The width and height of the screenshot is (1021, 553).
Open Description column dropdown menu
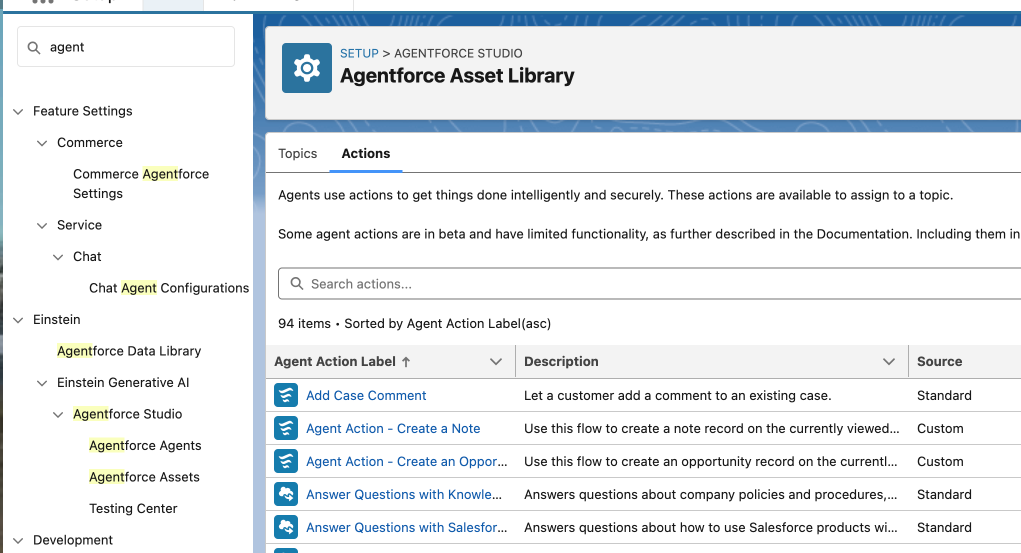pyautogui.click(x=889, y=362)
